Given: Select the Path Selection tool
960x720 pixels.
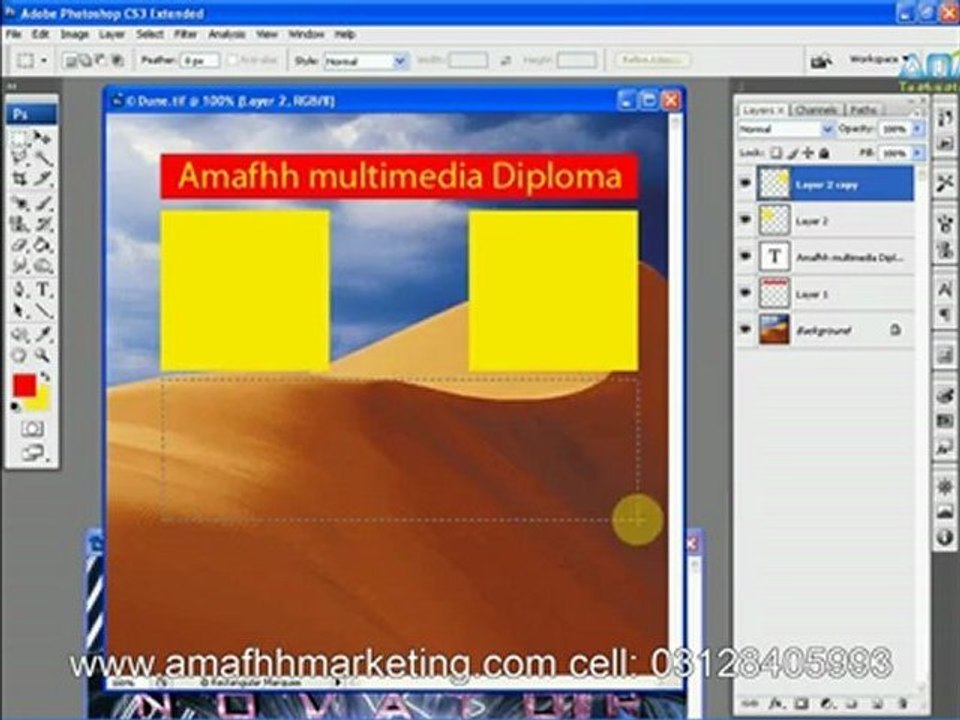Looking at the screenshot, I should click(21, 310).
